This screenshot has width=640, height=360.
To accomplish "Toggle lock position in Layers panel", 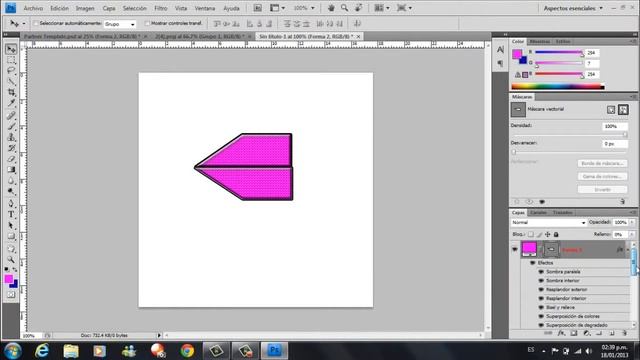I will pos(547,234).
